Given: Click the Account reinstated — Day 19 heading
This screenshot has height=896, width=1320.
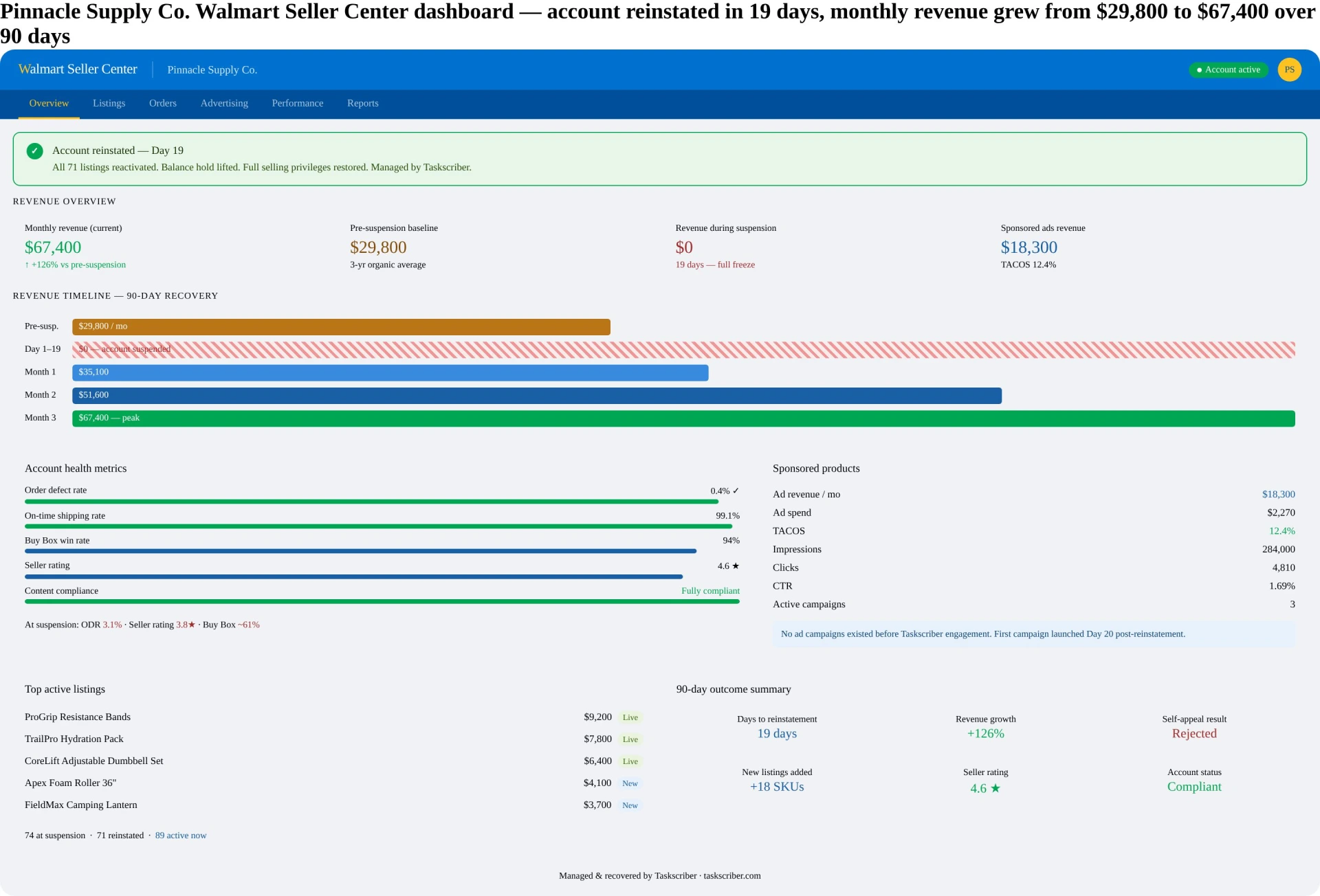Looking at the screenshot, I should (118, 150).
